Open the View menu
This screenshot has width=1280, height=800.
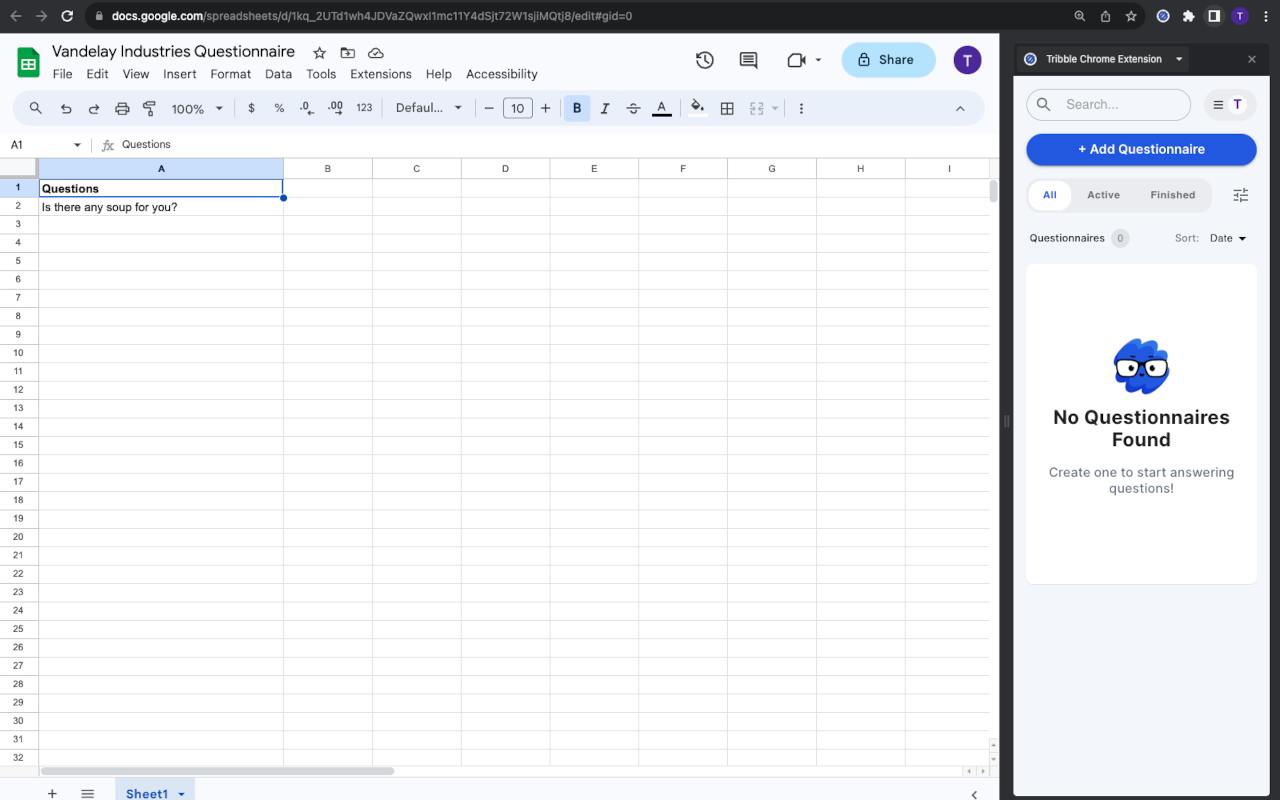136,74
